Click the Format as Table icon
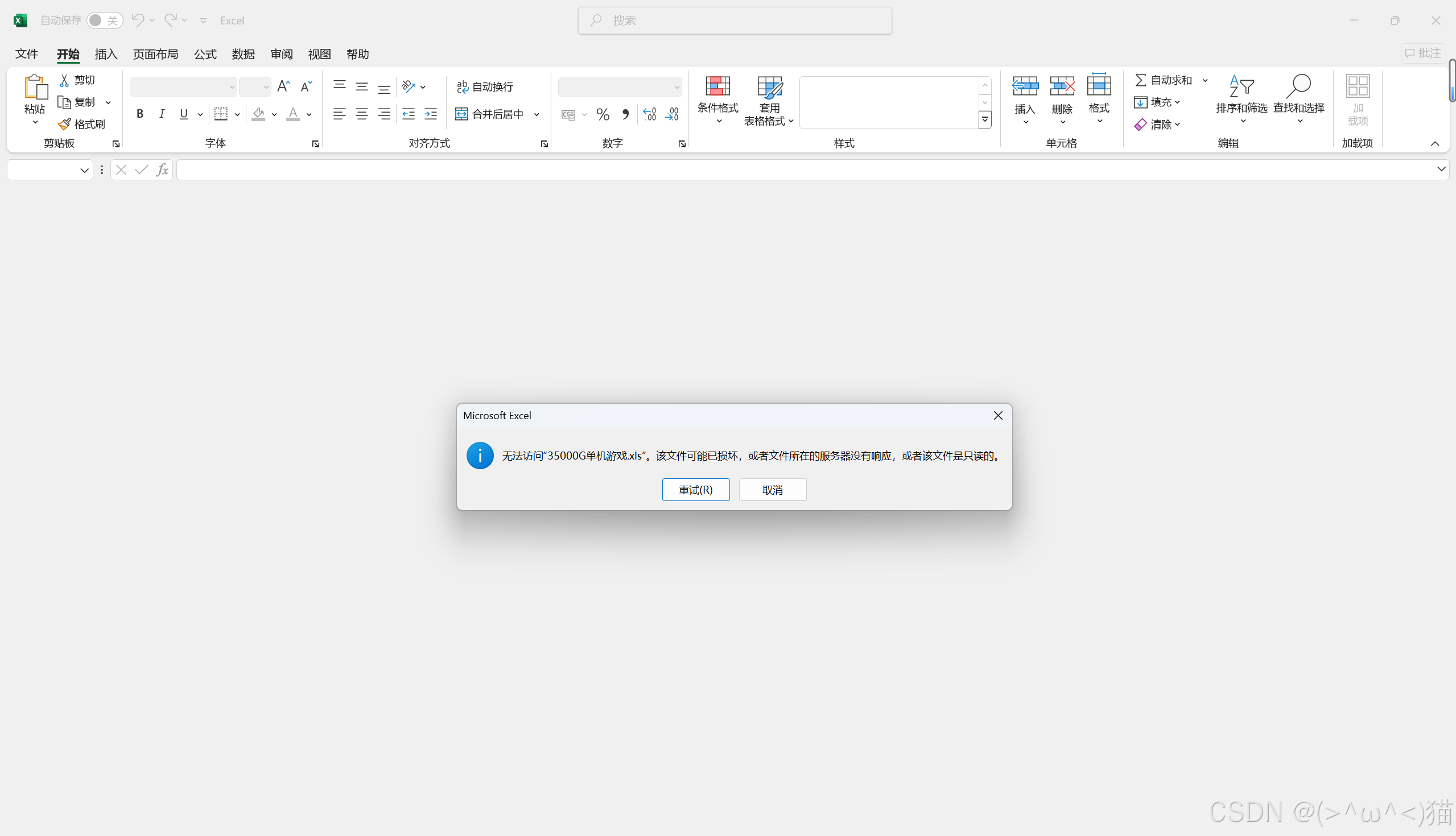The width and height of the screenshot is (1456, 836). pos(769,86)
